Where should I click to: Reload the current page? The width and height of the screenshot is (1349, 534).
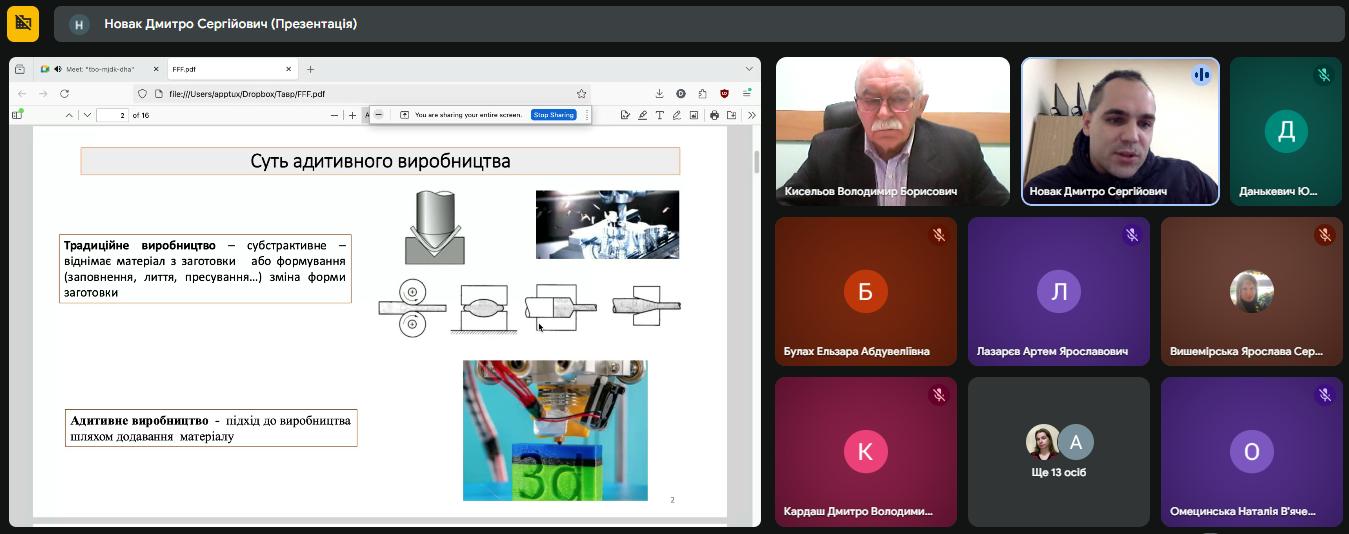coord(64,93)
